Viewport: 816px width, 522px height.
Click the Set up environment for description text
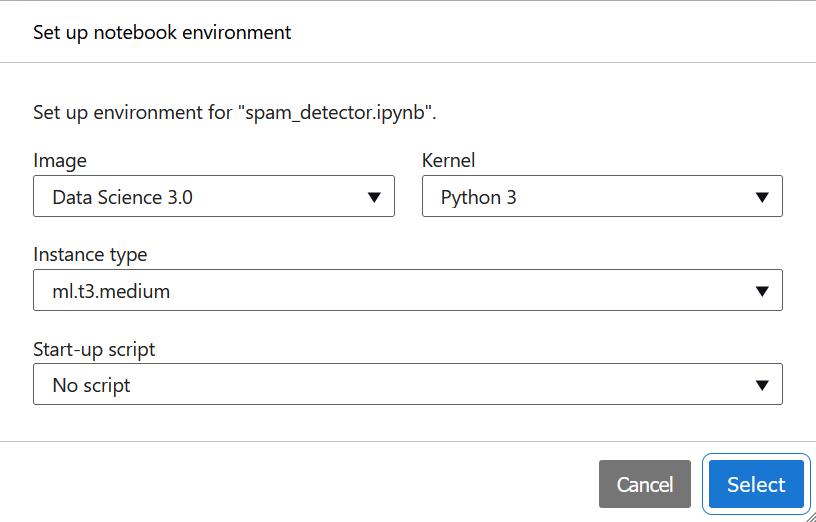click(132, 112)
